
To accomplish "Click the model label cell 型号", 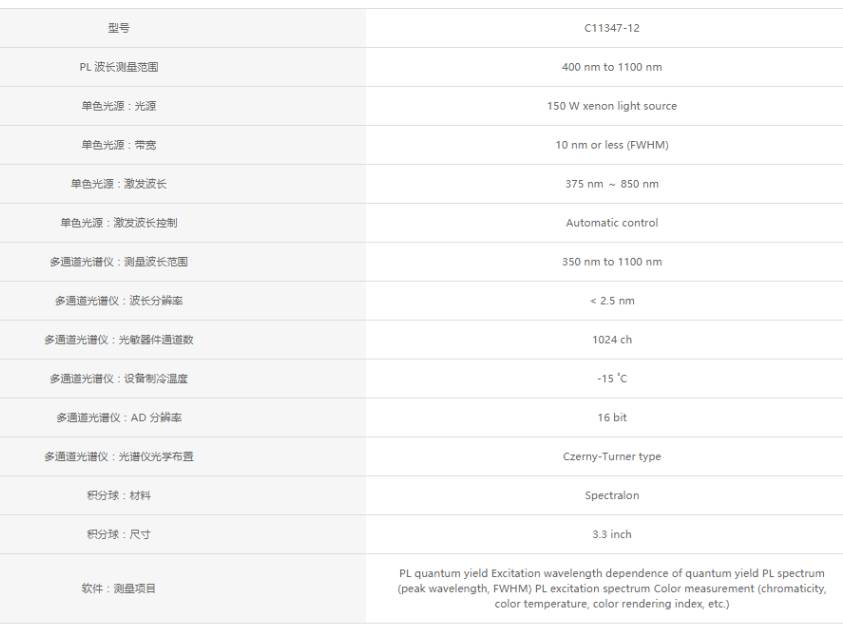I will (x=118, y=28).
